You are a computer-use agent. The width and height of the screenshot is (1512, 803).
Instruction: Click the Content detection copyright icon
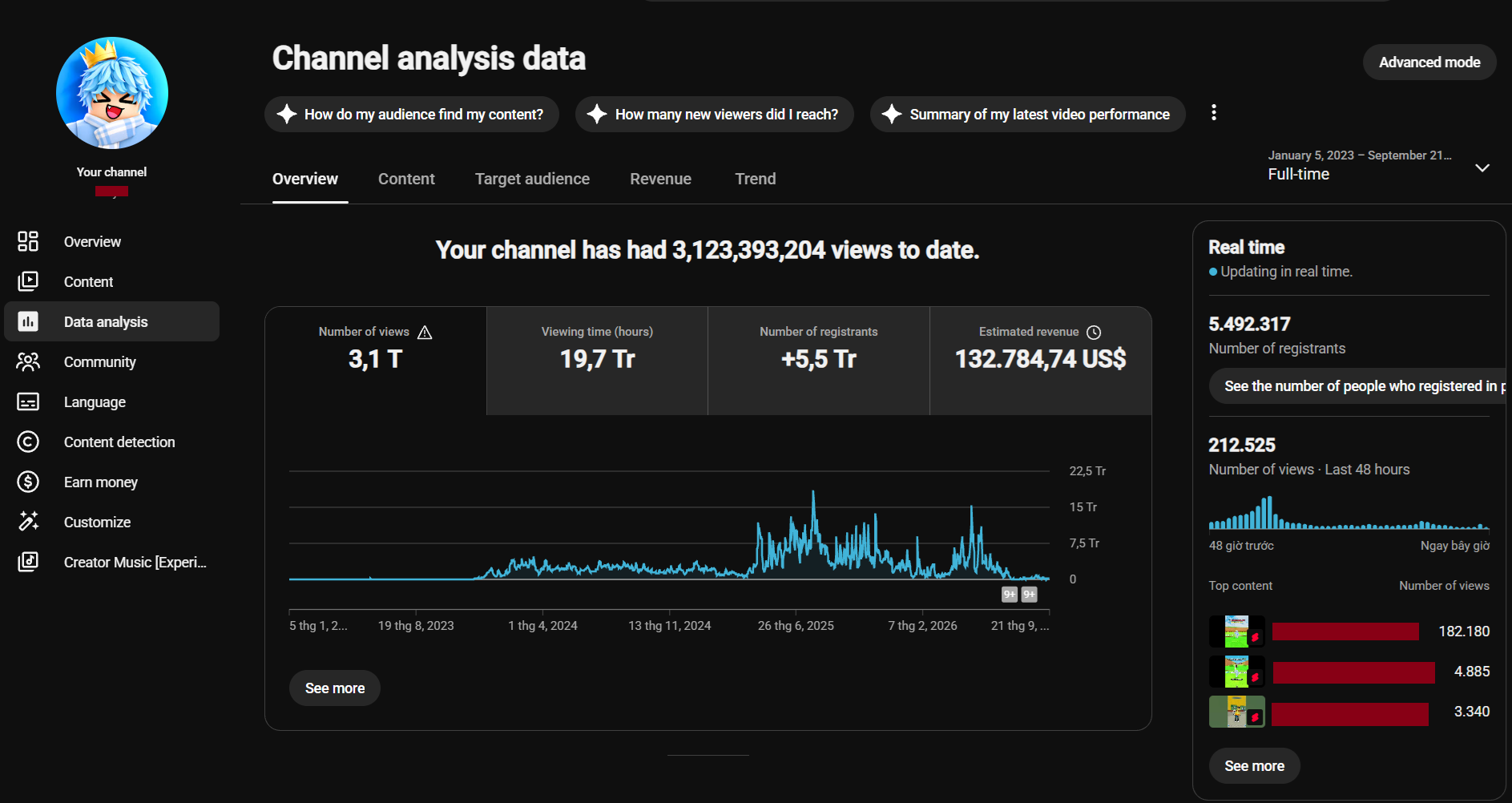click(x=28, y=442)
